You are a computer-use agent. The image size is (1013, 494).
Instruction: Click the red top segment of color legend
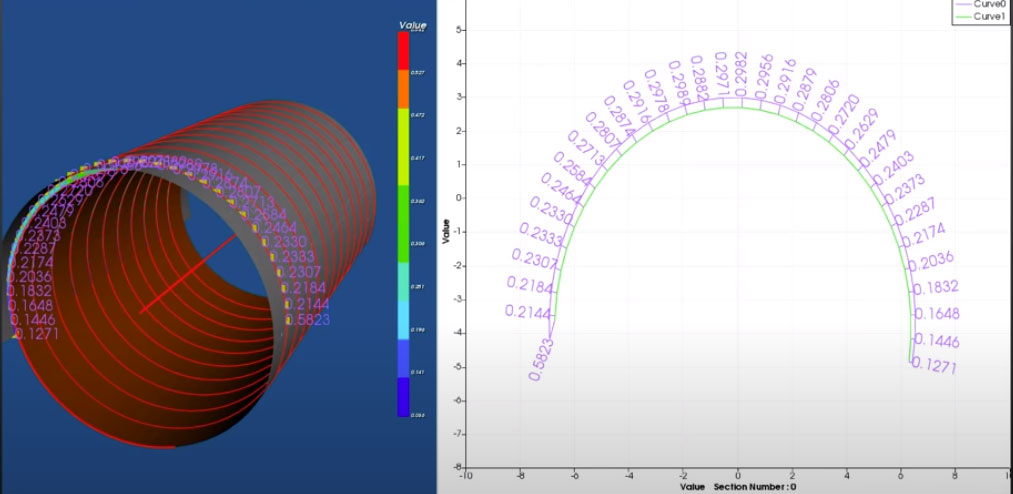coord(404,50)
